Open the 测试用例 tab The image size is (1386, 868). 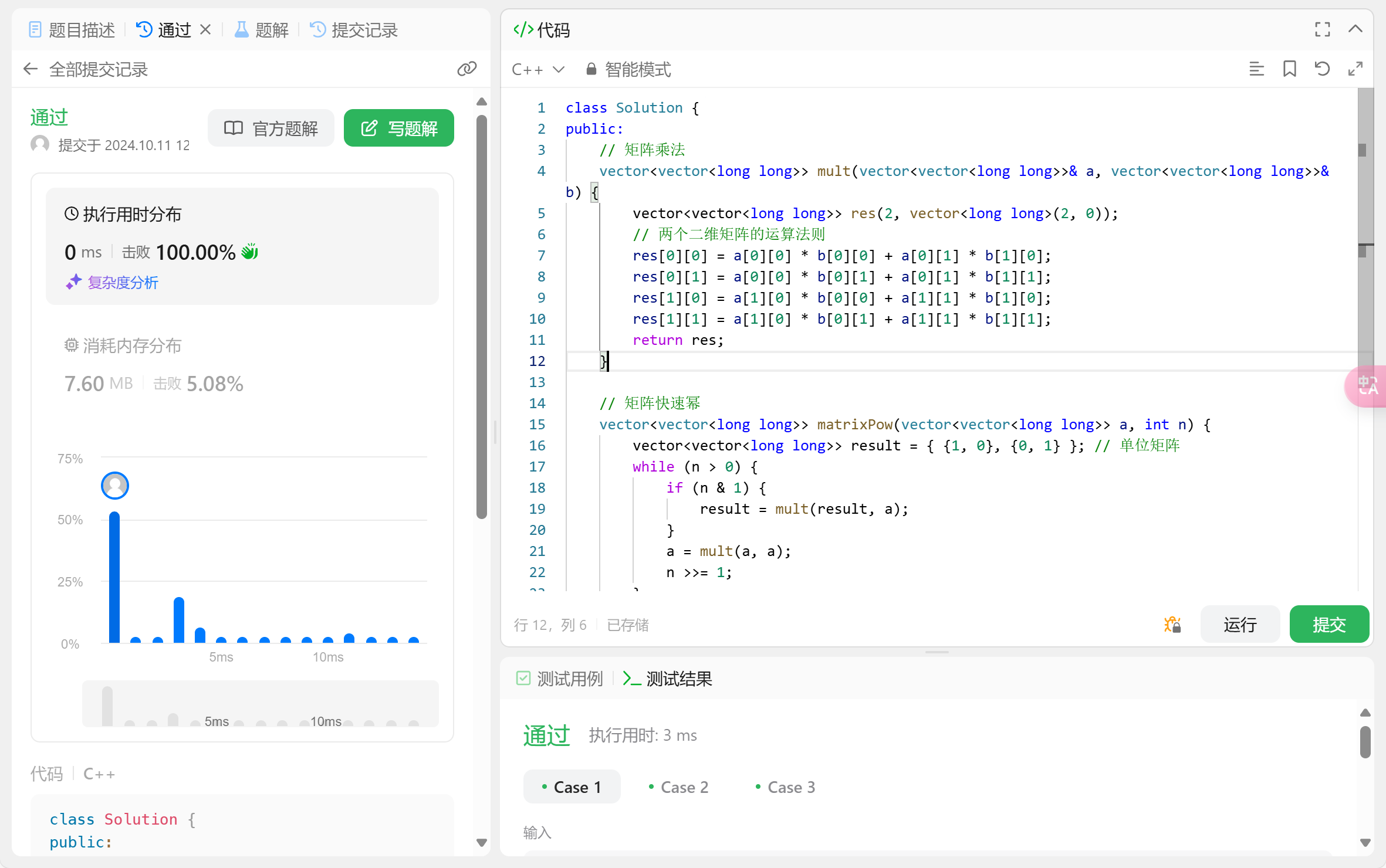(560, 679)
